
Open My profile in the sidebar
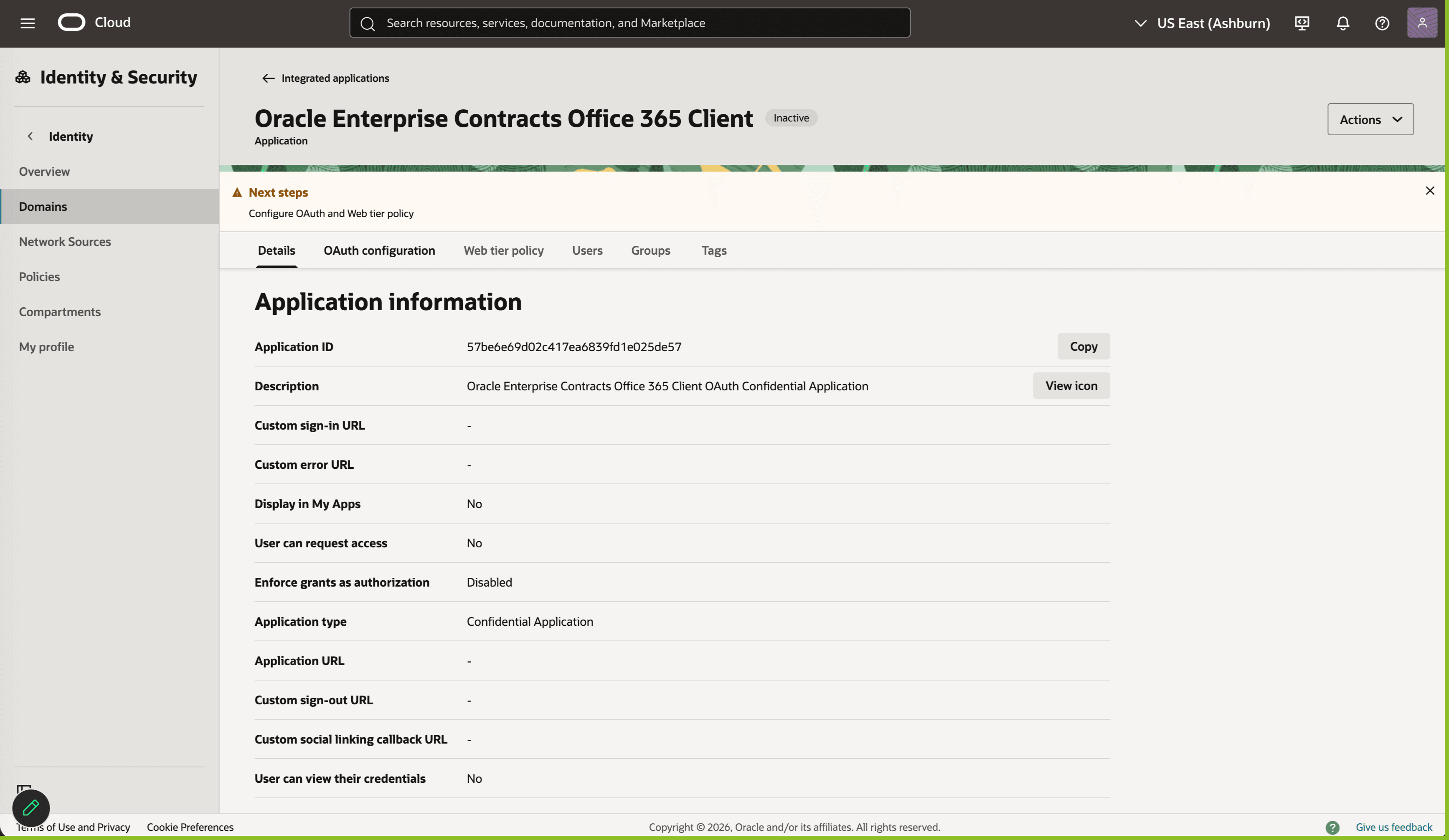[x=109, y=347]
